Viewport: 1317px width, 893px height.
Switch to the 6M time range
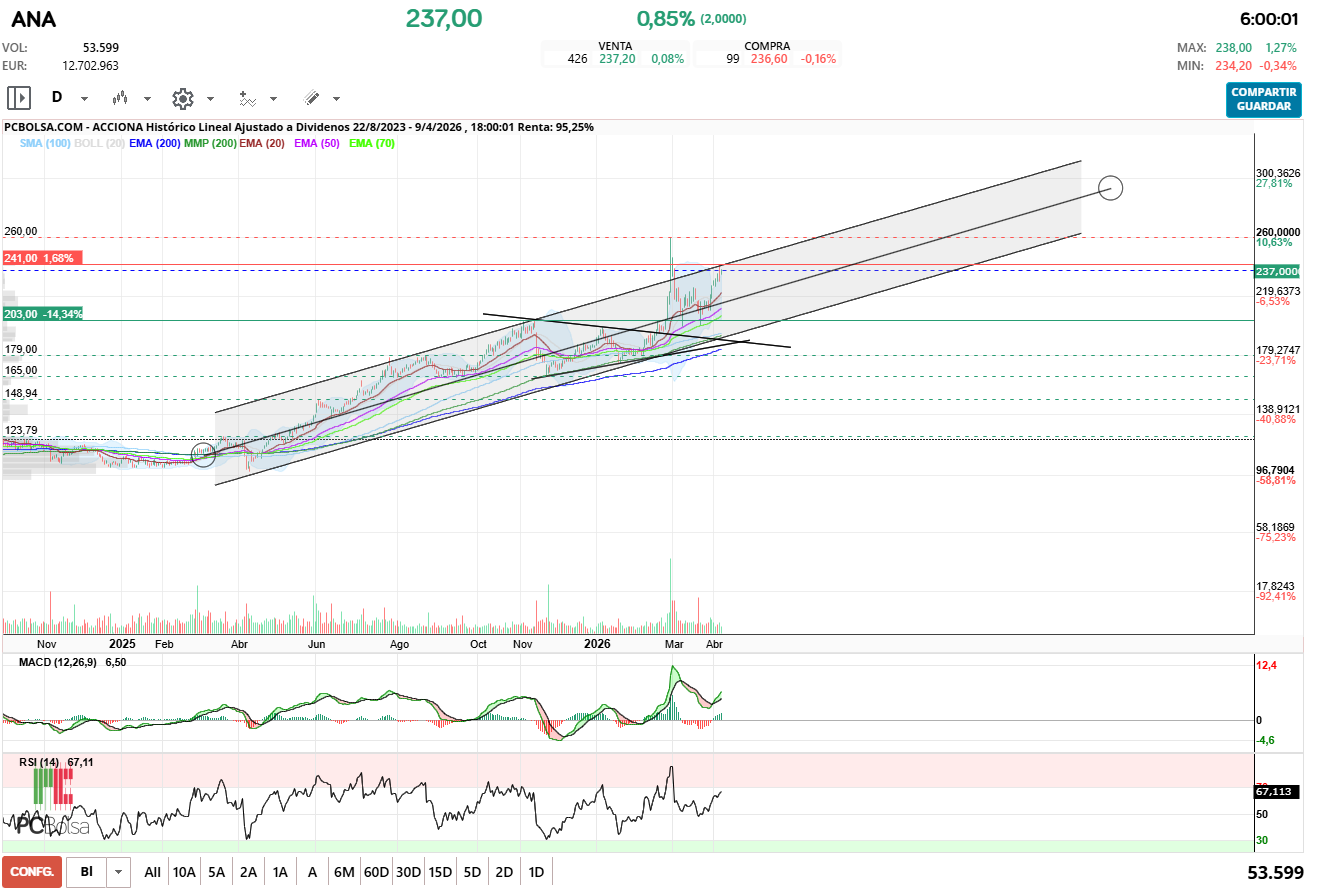tap(344, 872)
